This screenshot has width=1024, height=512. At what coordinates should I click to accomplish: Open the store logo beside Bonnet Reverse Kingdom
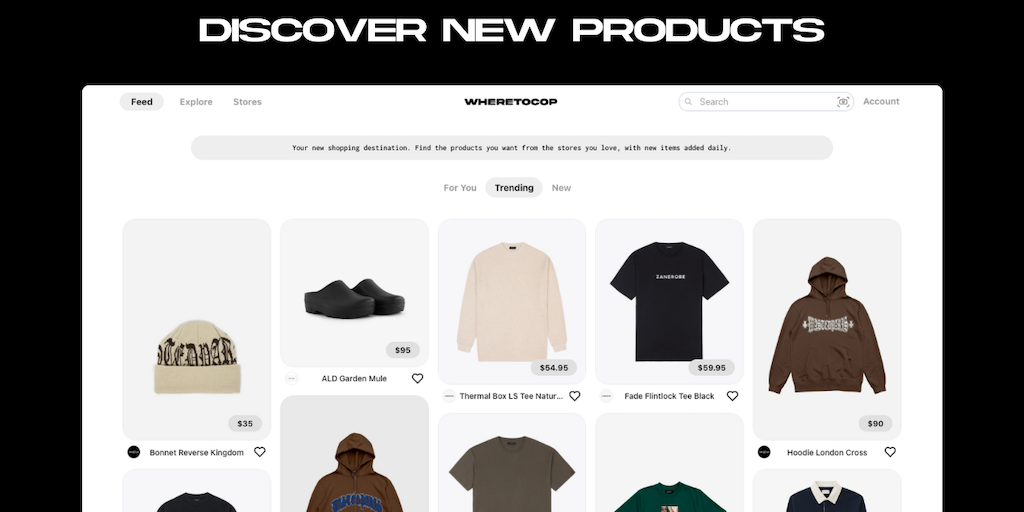click(x=134, y=452)
